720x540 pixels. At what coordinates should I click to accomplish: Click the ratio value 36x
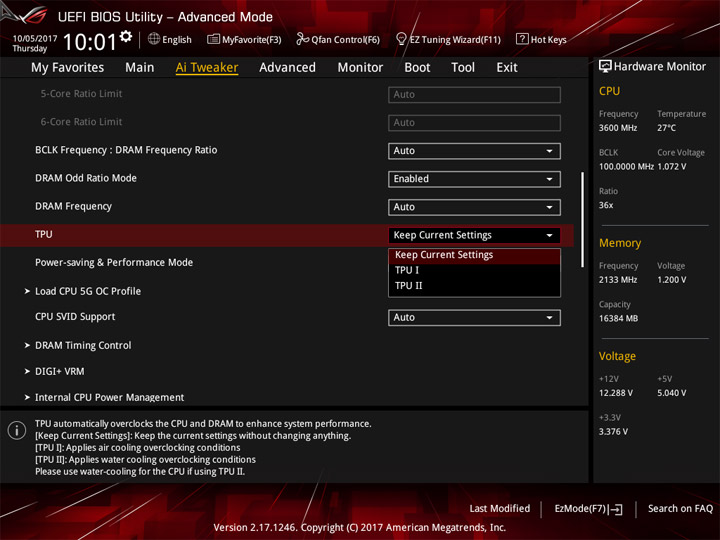(x=606, y=205)
